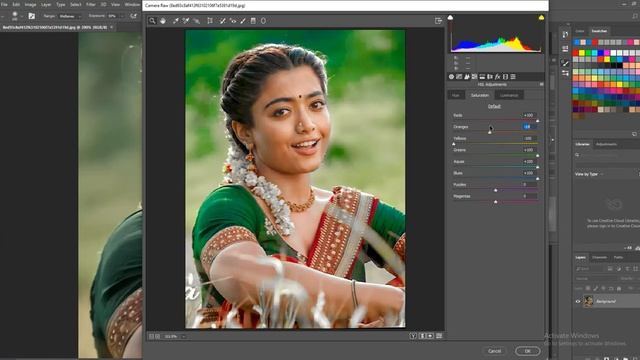The height and width of the screenshot is (360, 640).
Task: Select the Hand tool in Camera Raw toolbar
Action: tap(163, 21)
